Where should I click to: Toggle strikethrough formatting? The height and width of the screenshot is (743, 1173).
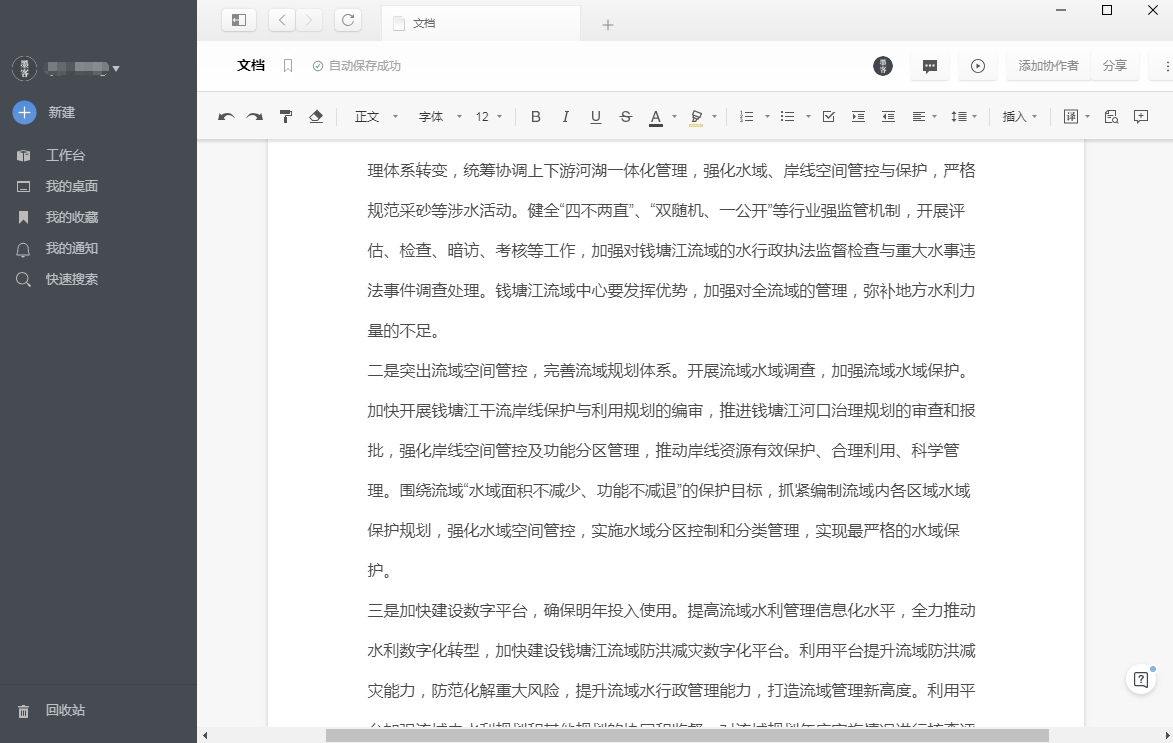pos(626,117)
